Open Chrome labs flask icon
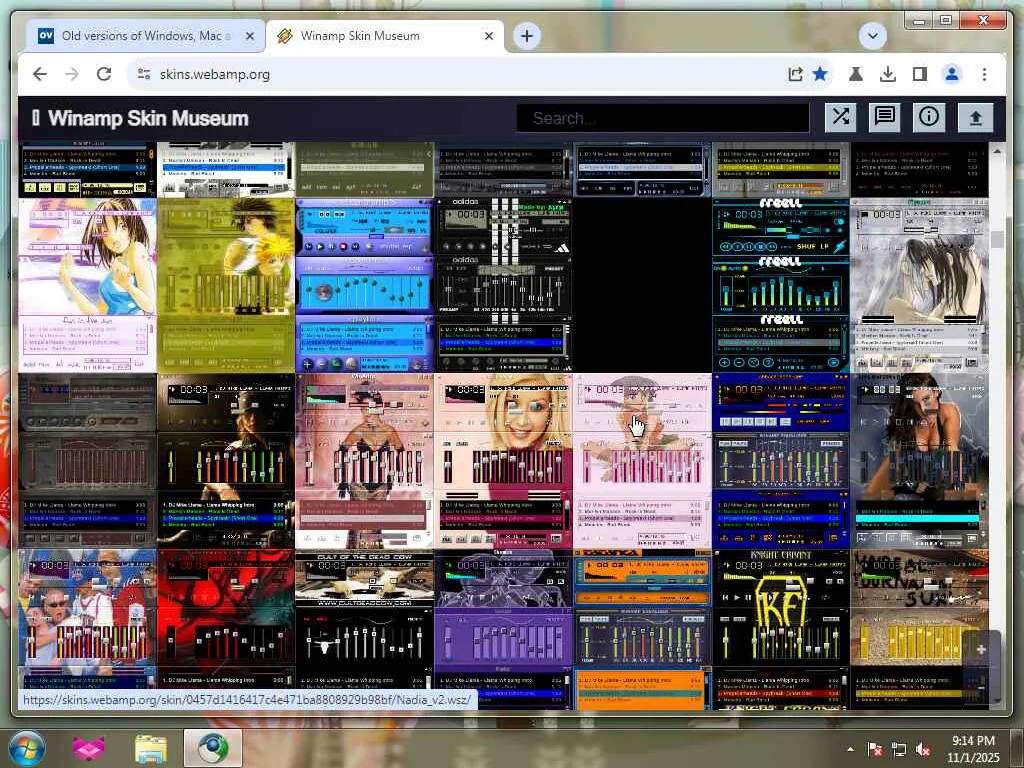The height and width of the screenshot is (768, 1024). (856, 74)
